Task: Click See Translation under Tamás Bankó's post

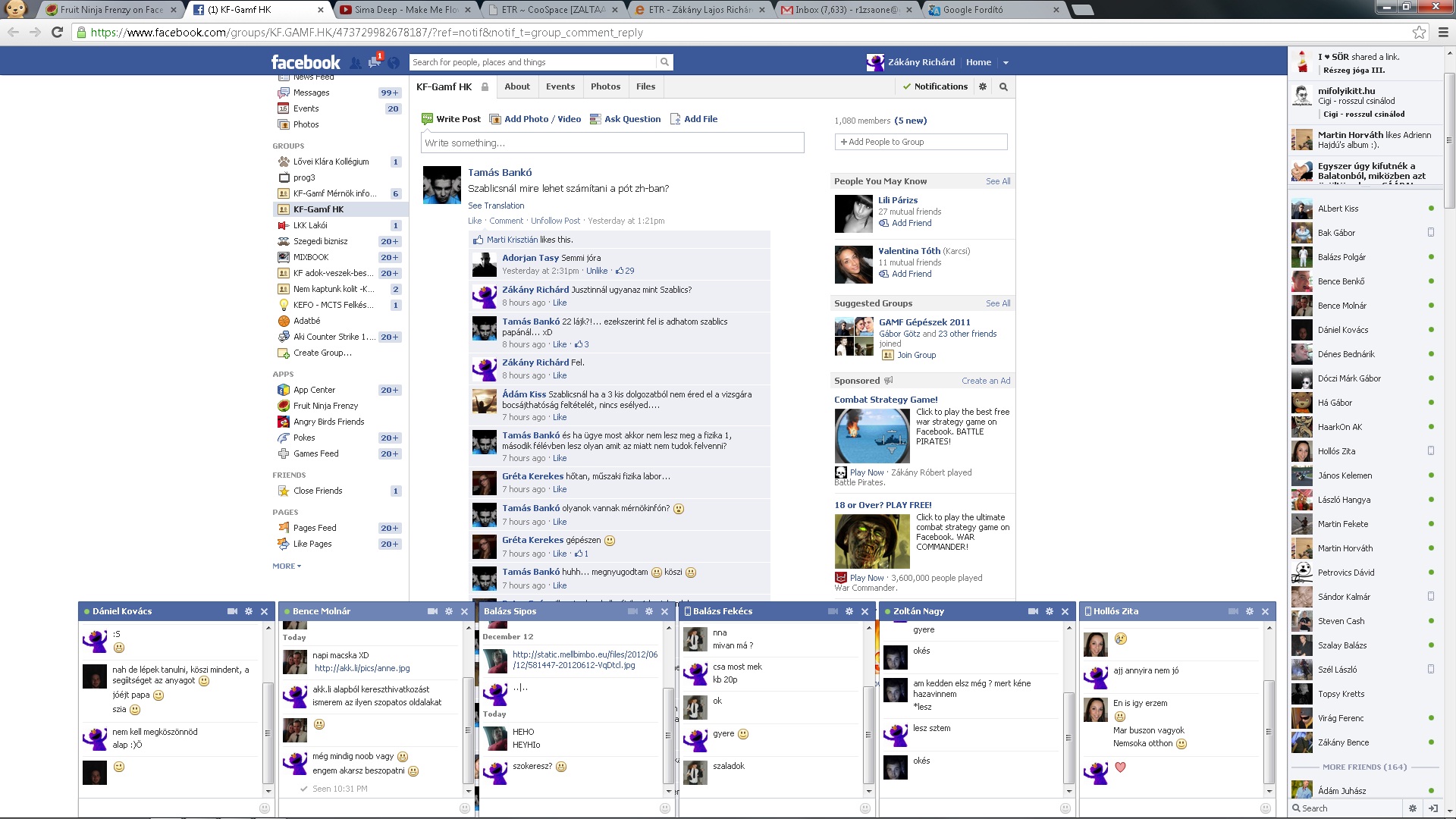Action: point(496,206)
